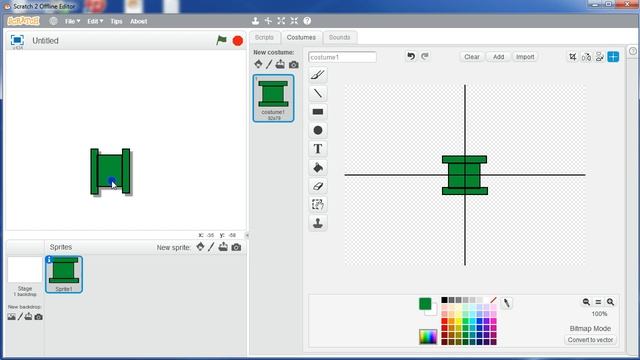The image size is (640, 360).
Task: Click the Add button
Action: (498, 57)
